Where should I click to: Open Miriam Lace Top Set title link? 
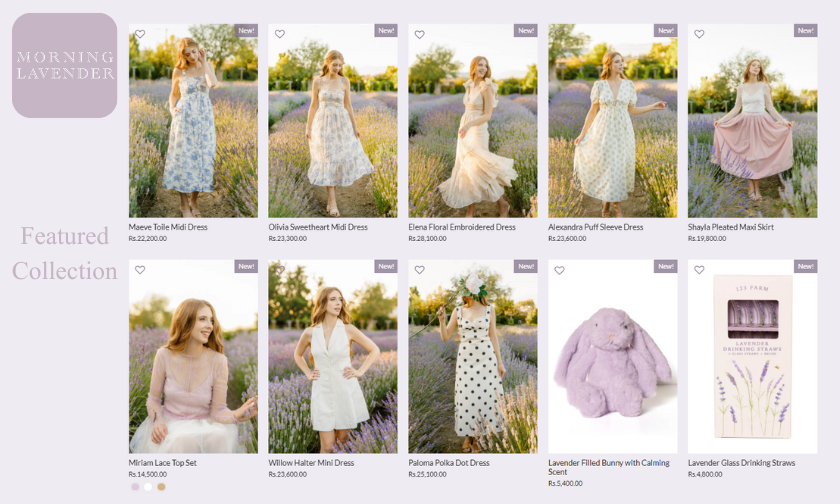click(x=162, y=463)
